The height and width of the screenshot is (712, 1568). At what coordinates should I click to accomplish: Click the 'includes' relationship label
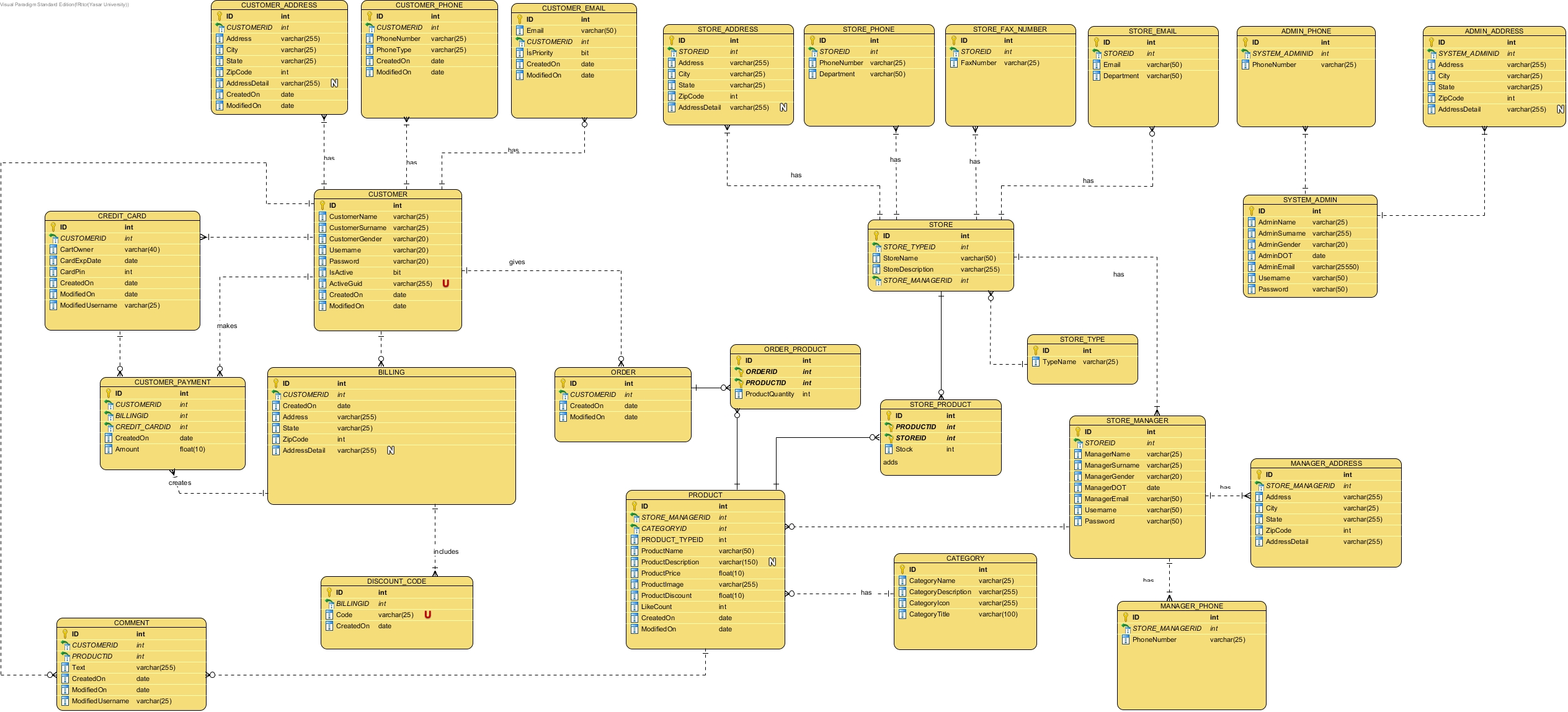446,551
